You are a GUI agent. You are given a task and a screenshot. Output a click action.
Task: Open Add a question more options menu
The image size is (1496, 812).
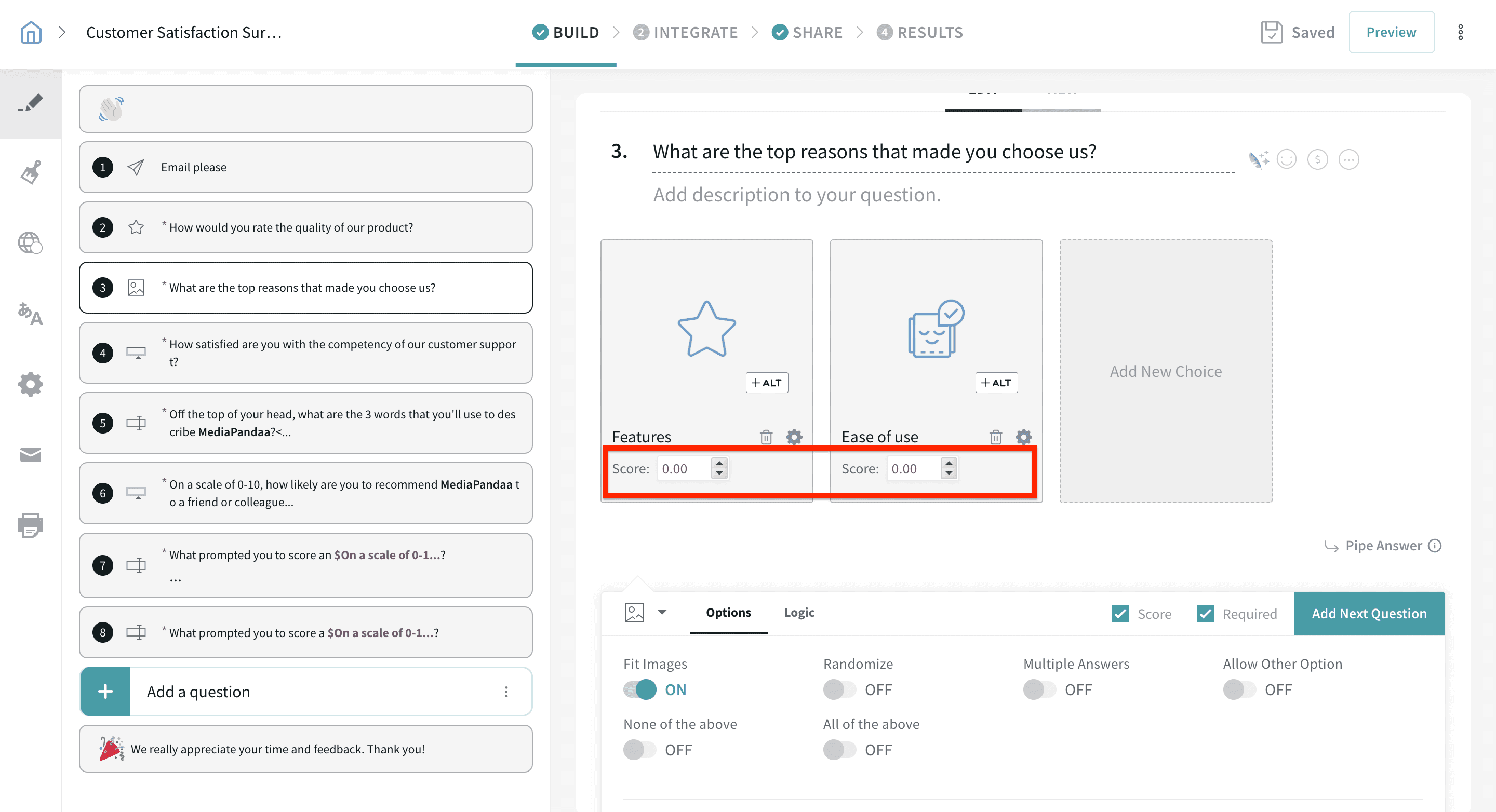(x=506, y=691)
